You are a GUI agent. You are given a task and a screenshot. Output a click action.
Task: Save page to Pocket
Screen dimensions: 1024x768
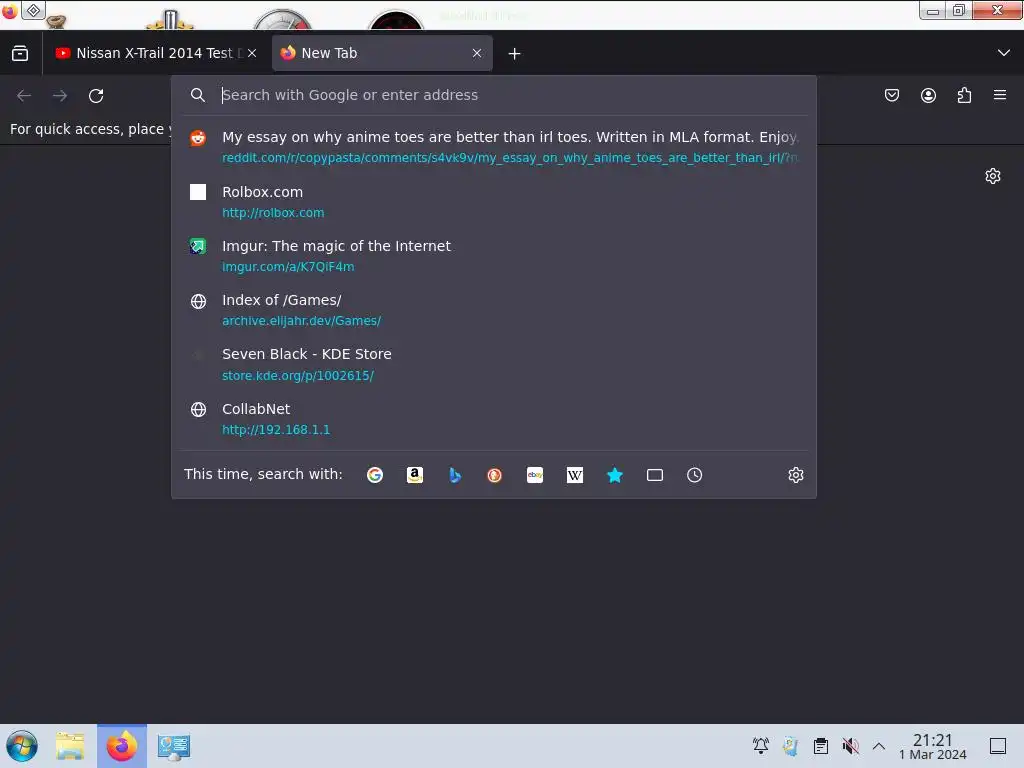(891, 95)
